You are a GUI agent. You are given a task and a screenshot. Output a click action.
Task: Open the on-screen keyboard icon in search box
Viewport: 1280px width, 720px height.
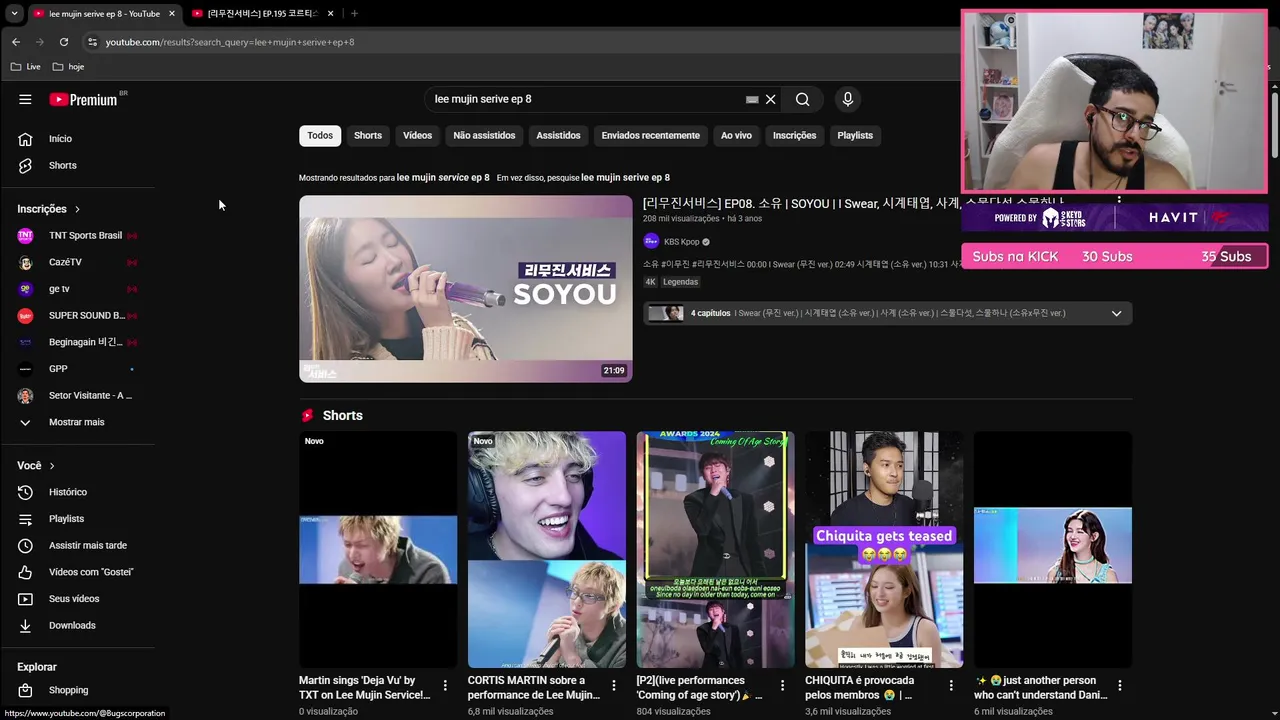[752, 99]
